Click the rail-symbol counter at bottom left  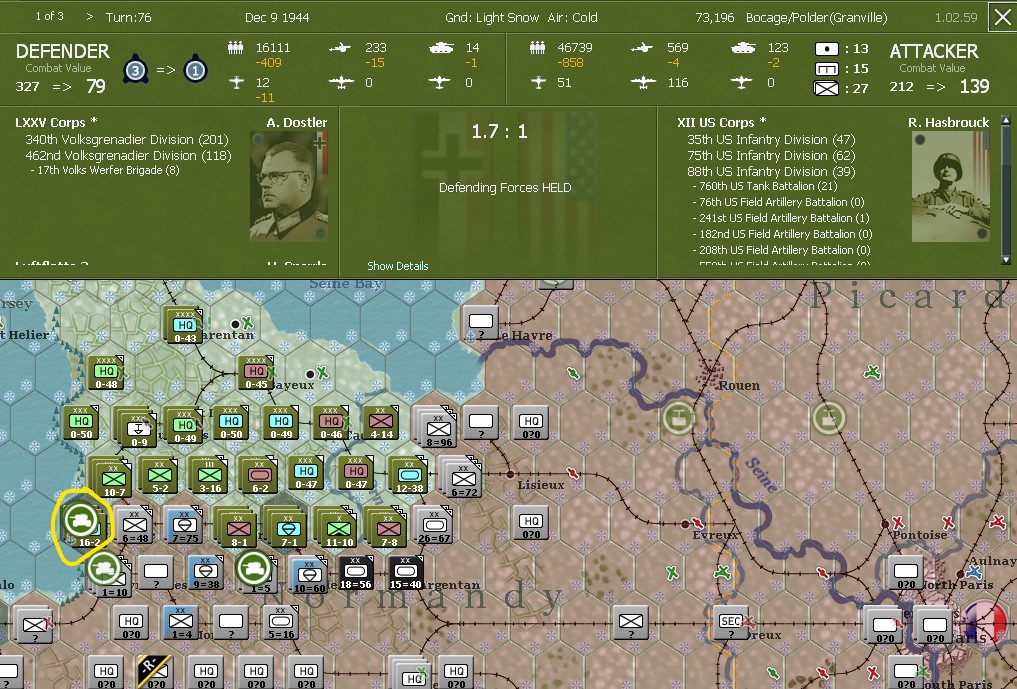pyautogui.click(x=153, y=669)
